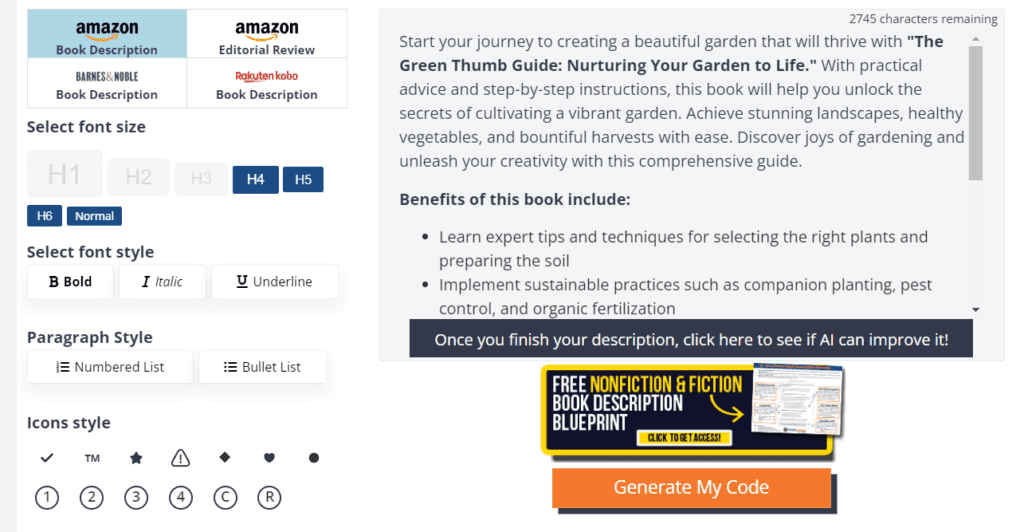Apply H4 font size

point(255,179)
